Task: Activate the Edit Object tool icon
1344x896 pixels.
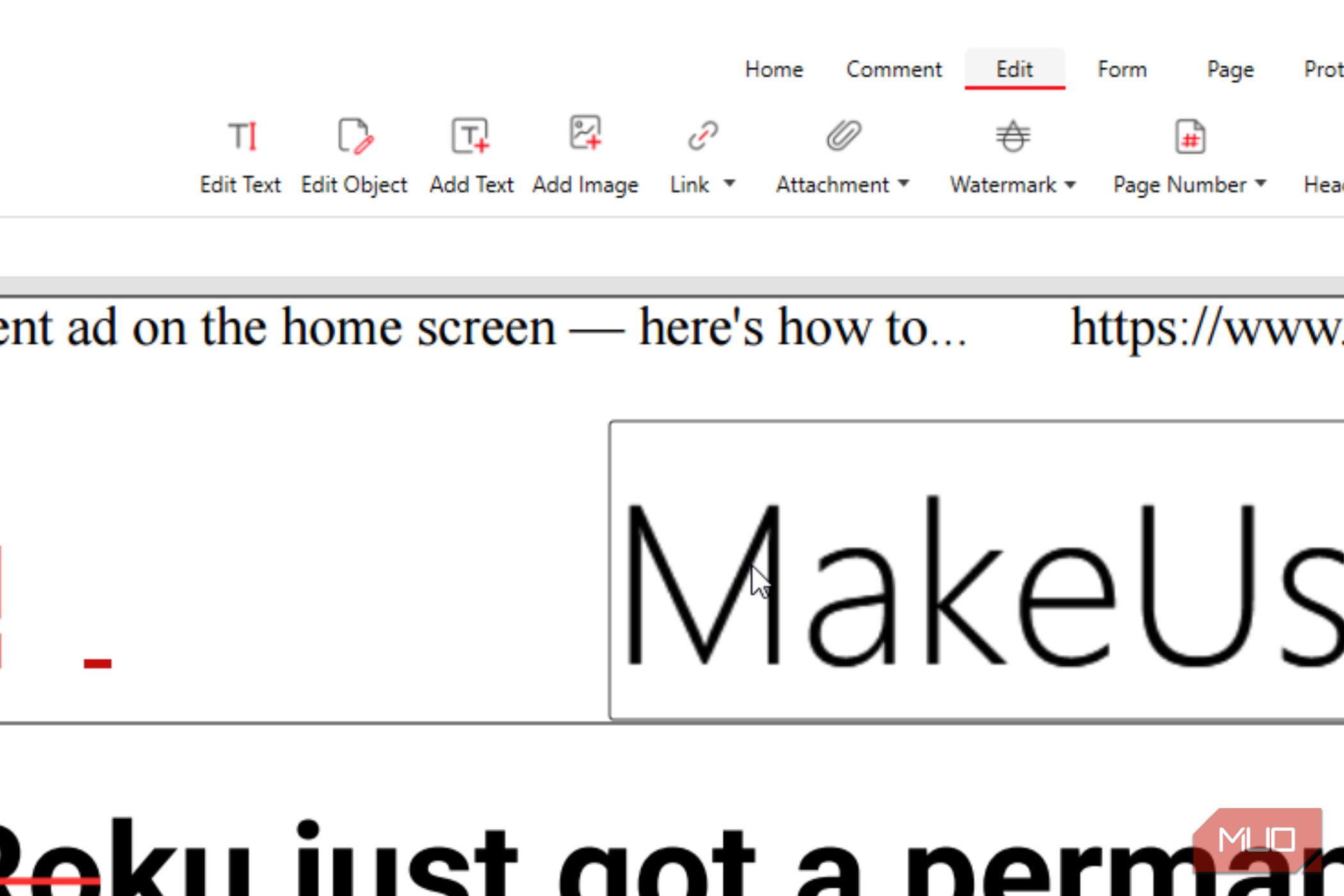Action: 355,136
